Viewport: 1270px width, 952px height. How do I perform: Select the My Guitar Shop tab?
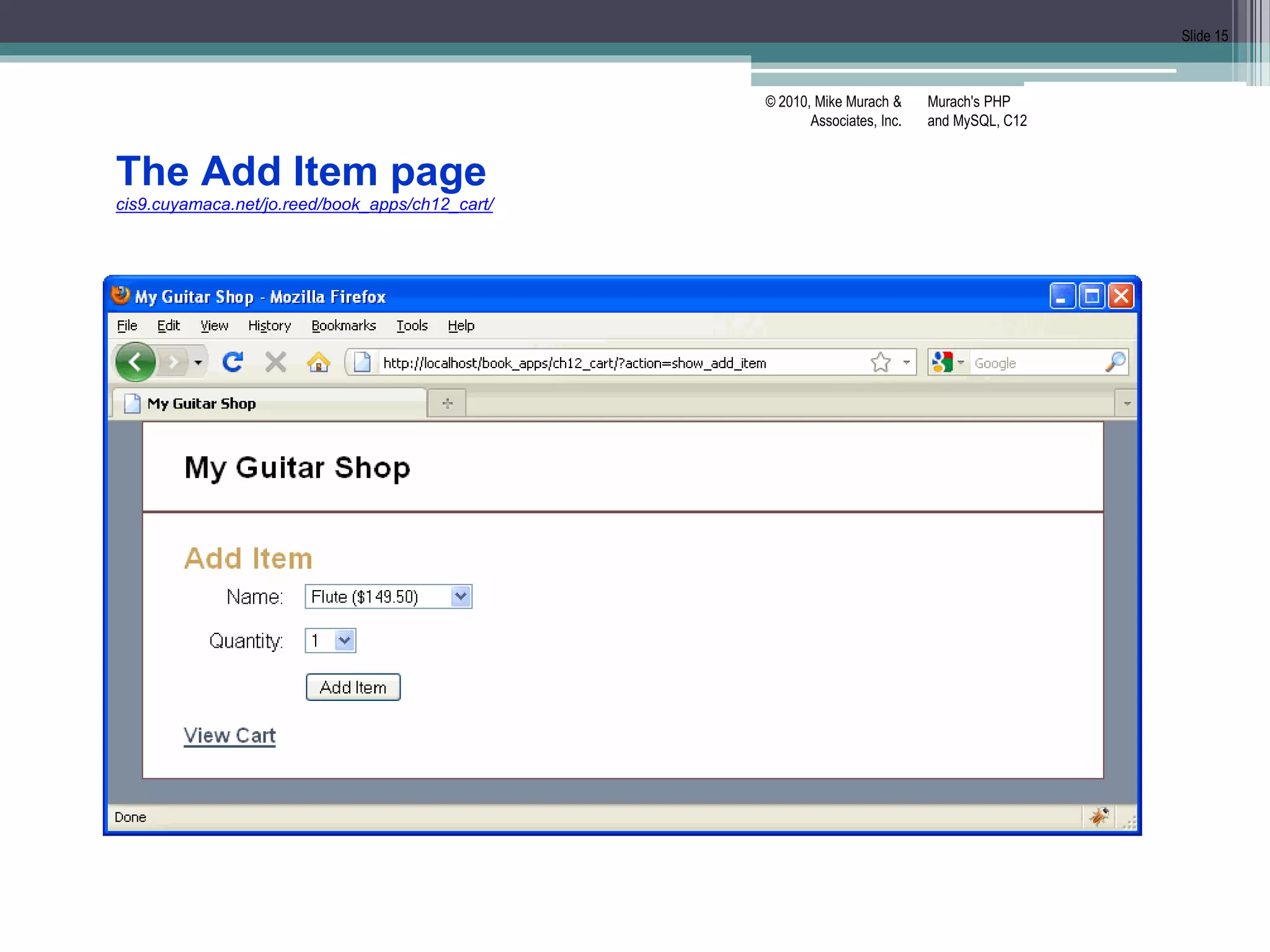[x=269, y=403]
